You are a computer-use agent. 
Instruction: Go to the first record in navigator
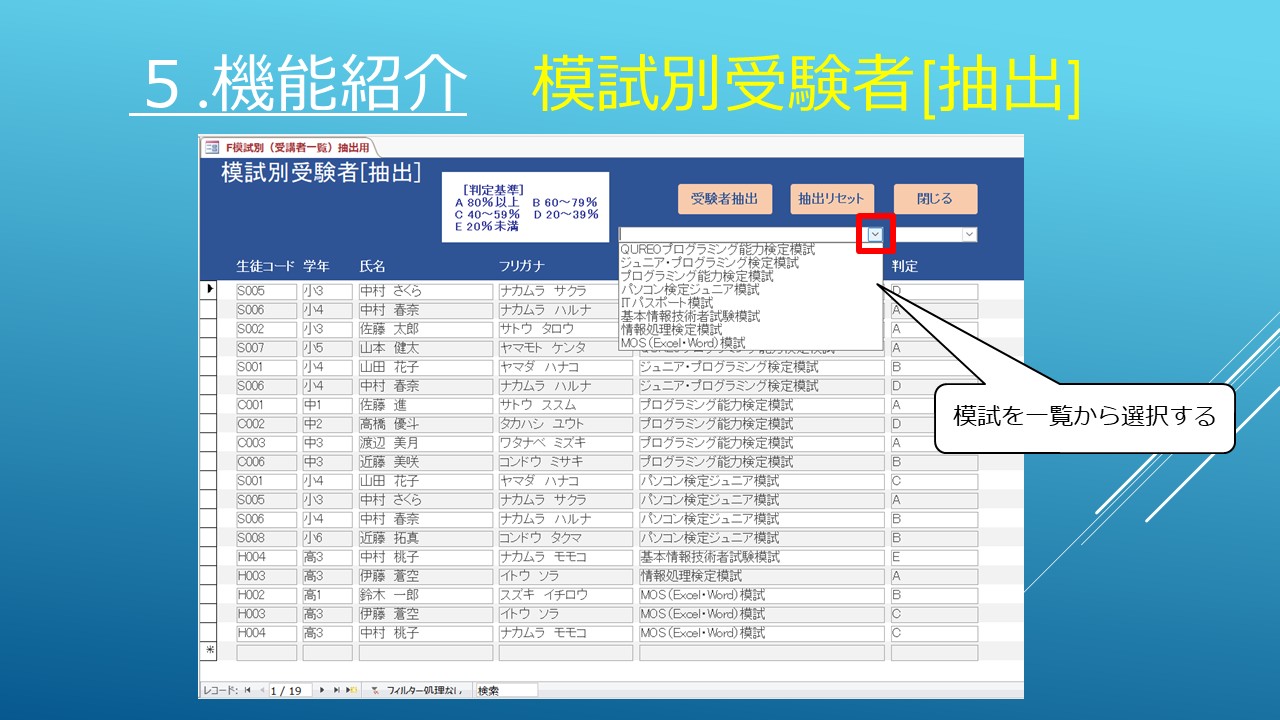[x=247, y=690]
